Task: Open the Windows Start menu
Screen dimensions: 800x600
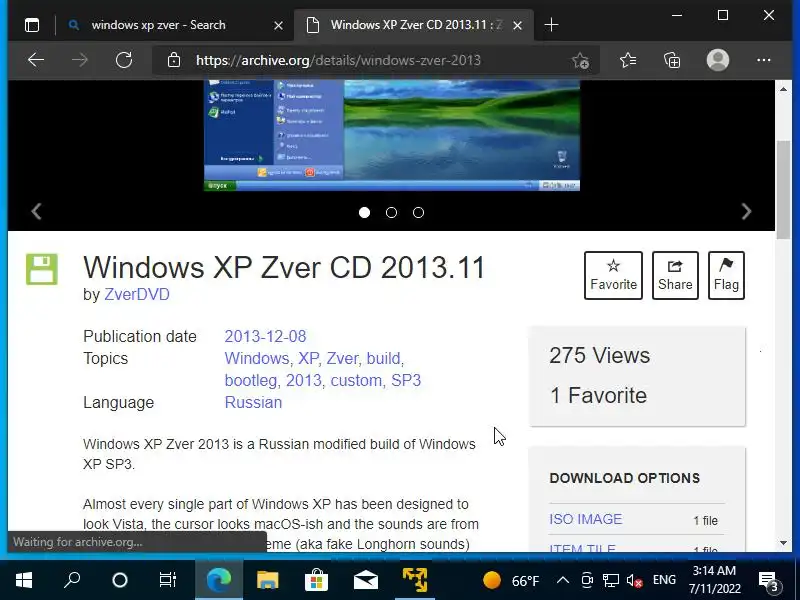Action: click(x=23, y=580)
